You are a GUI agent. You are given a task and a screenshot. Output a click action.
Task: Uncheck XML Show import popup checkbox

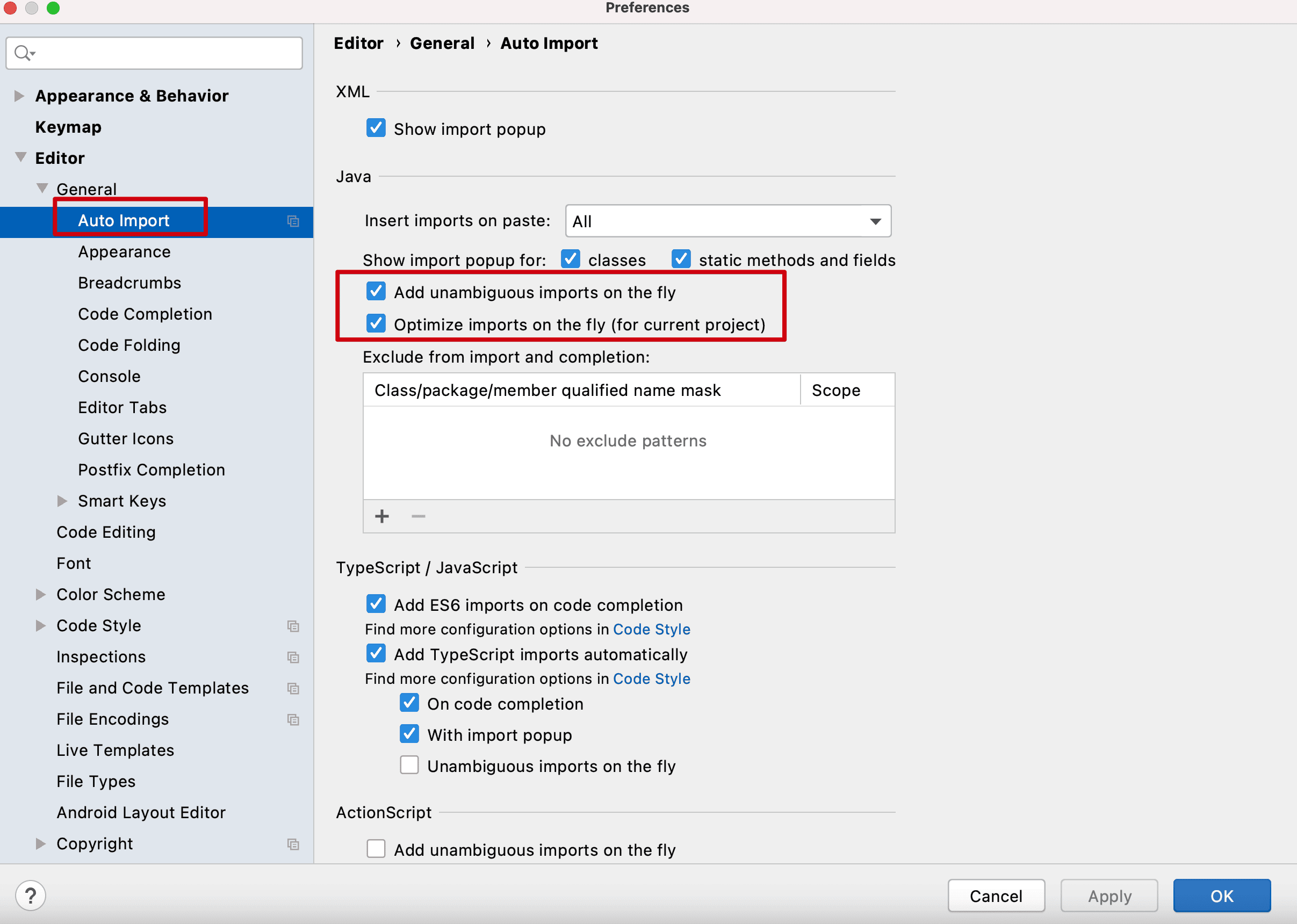[x=376, y=128]
